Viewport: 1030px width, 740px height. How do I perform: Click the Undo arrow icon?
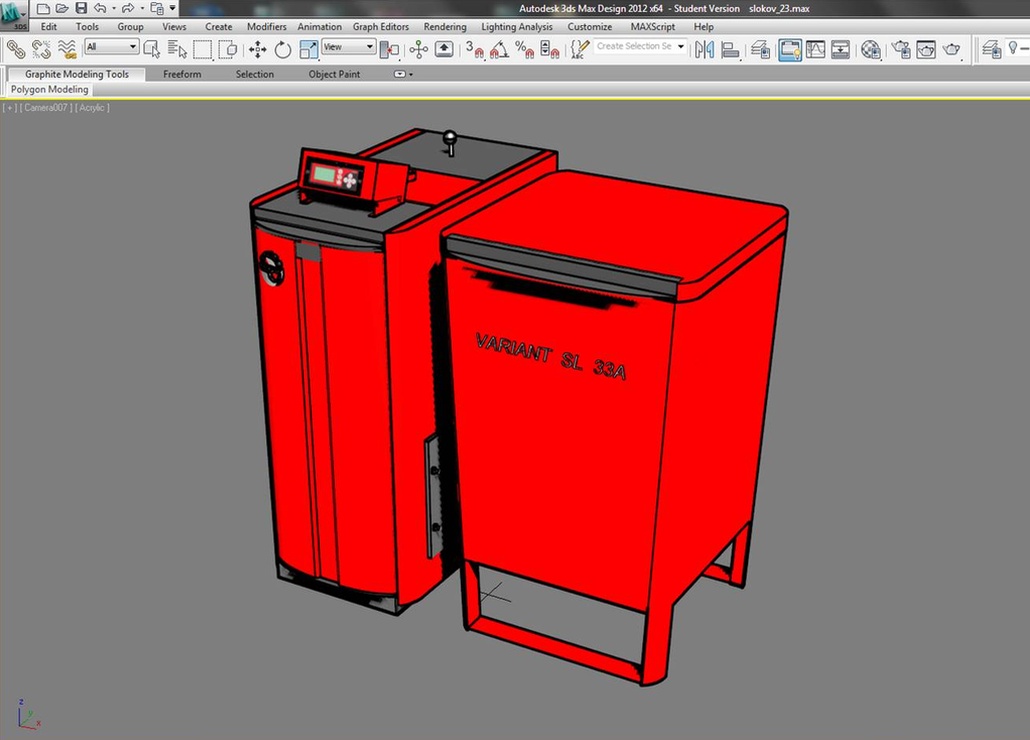100,9
